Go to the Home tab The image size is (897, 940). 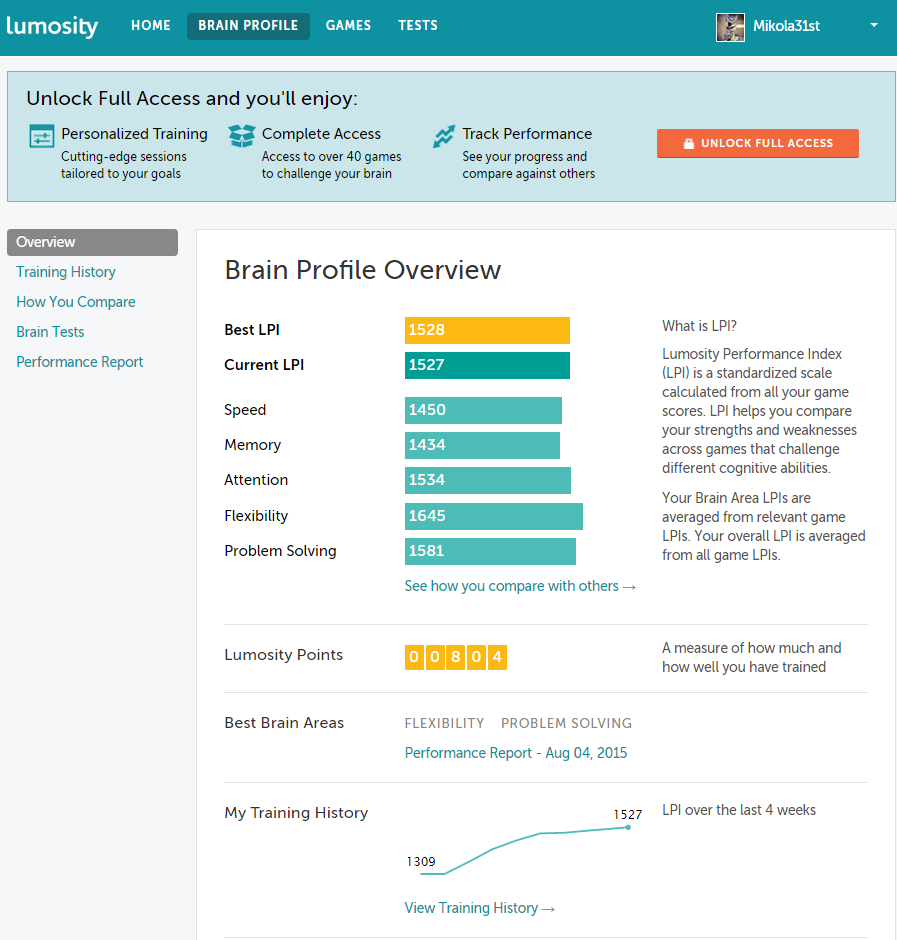(x=151, y=26)
